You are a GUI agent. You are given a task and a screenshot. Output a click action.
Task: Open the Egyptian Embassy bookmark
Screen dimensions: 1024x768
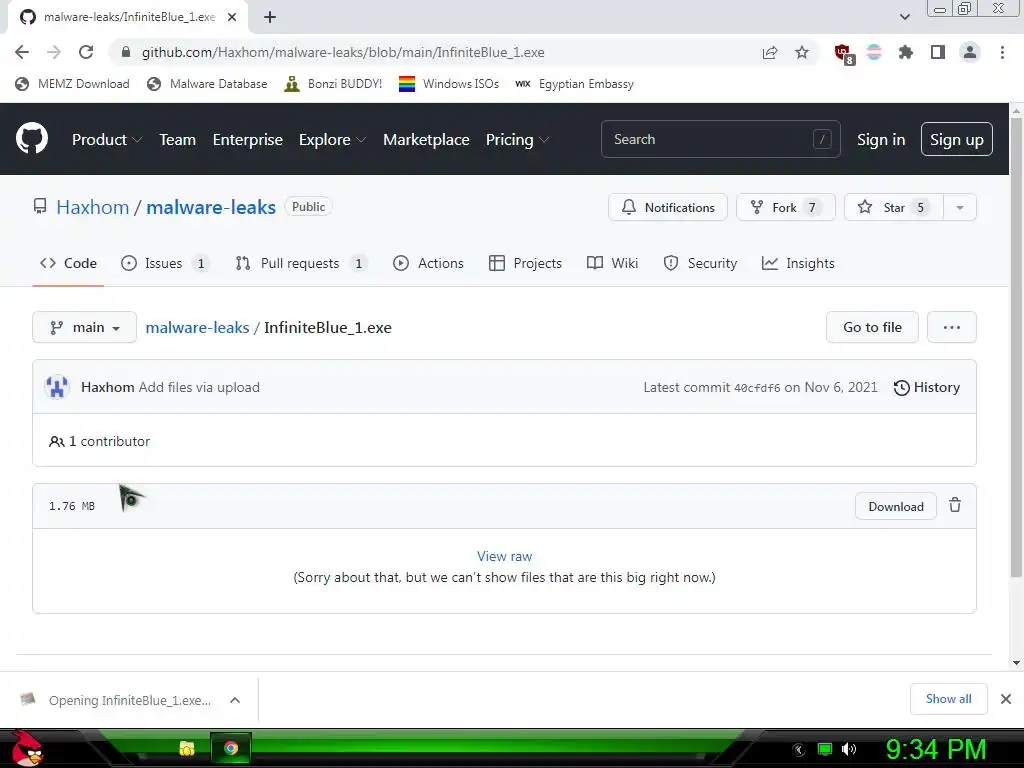pos(575,84)
